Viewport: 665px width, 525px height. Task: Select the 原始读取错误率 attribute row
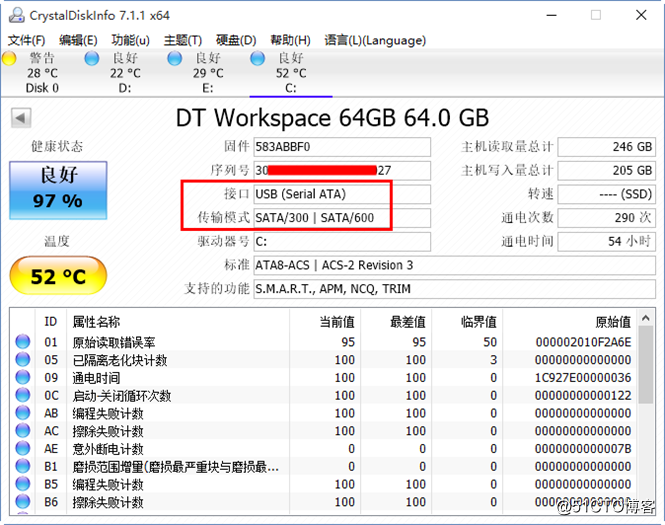pyautogui.click(x=324, y=342)
